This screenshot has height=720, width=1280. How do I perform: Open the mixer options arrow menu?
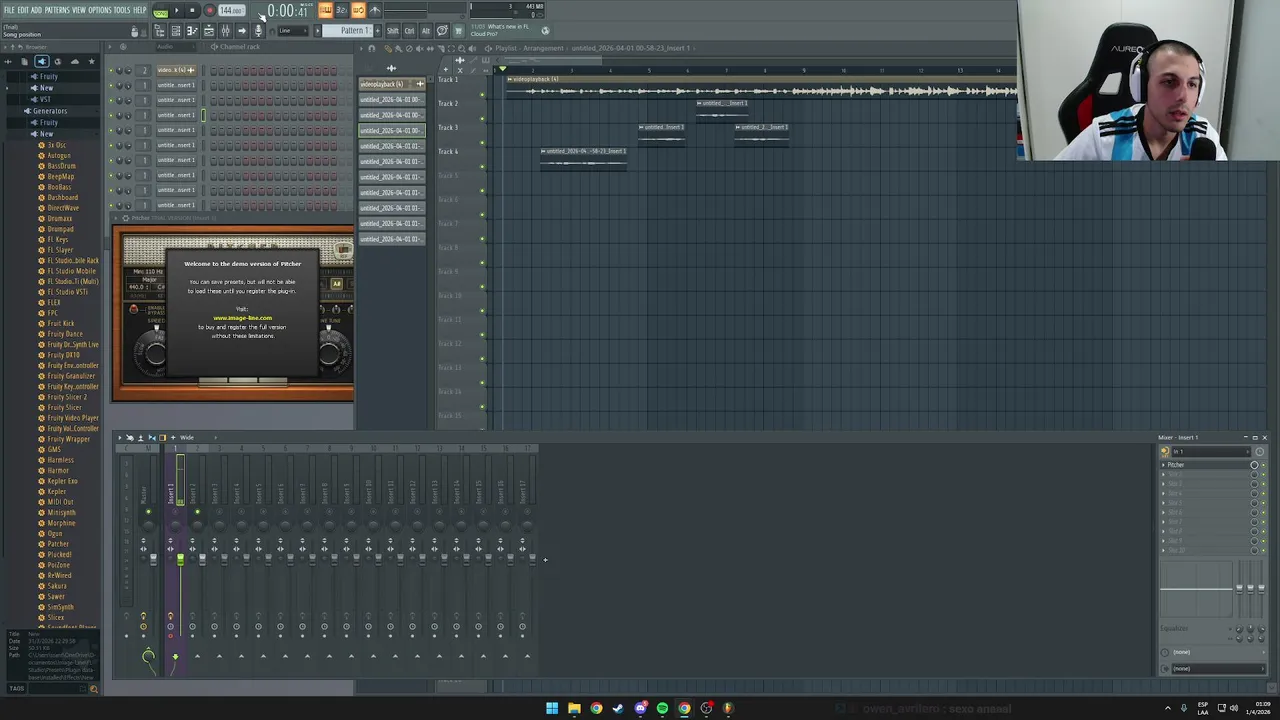click(118, 437)
